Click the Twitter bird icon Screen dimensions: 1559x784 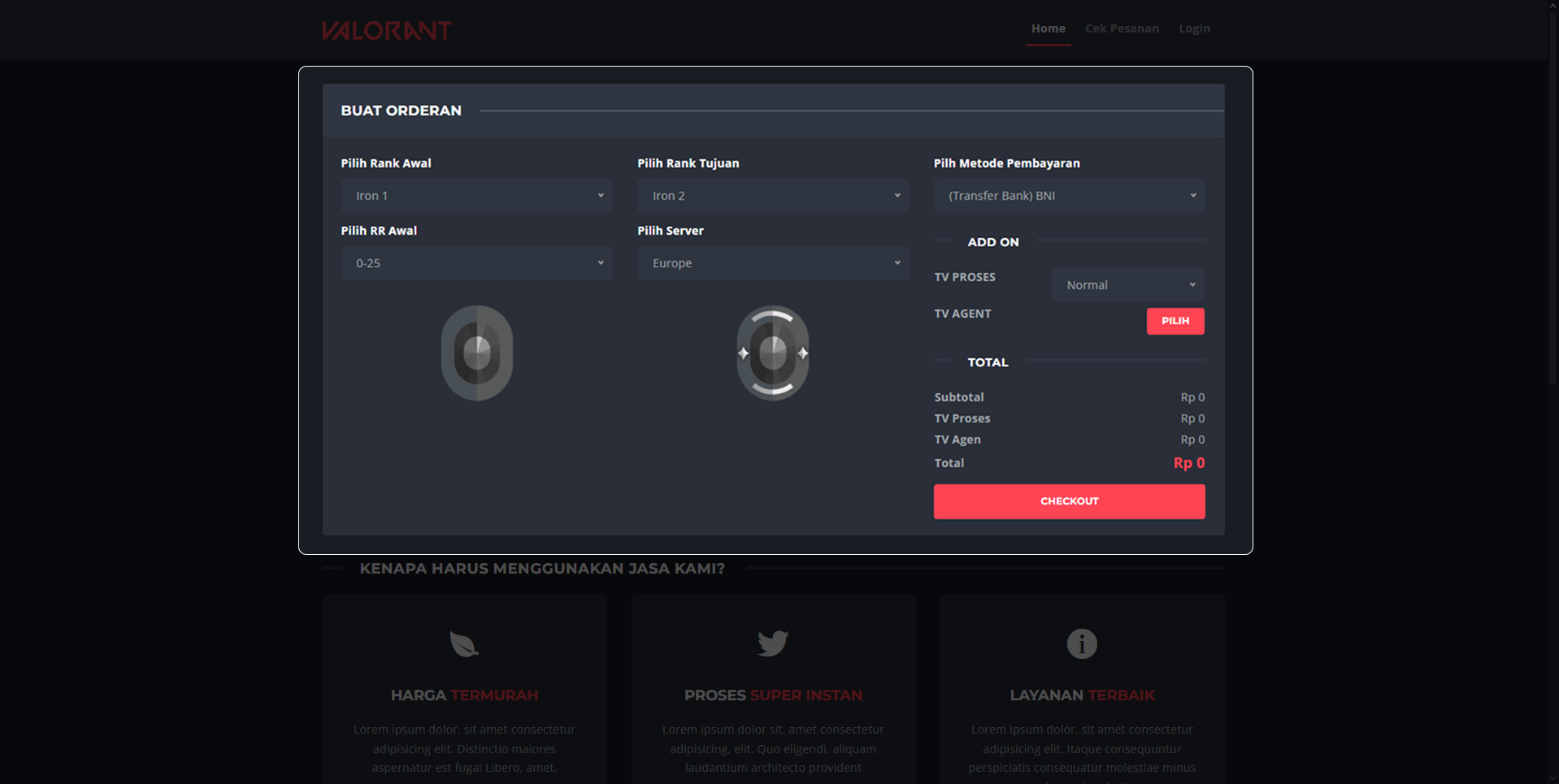click(773, 643)
